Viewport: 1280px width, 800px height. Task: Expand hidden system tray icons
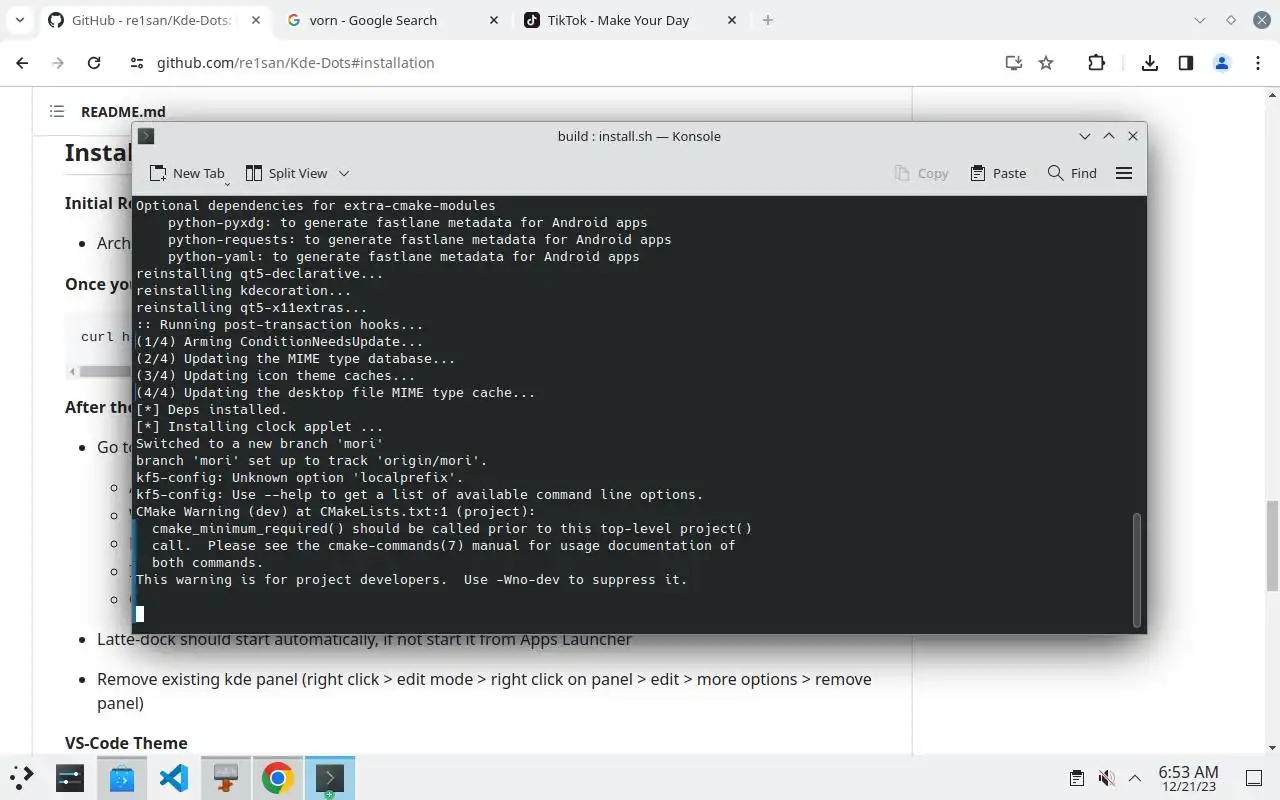pos(1135,778)
